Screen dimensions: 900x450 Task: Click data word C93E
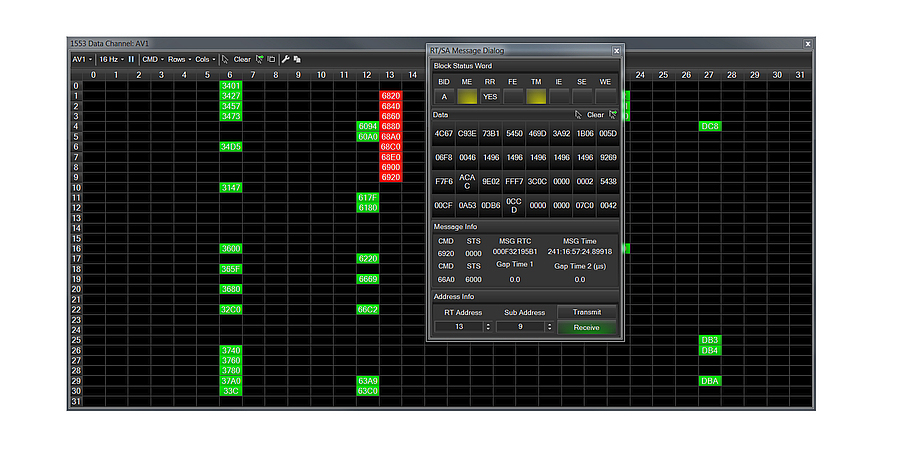tap(467, 133)
